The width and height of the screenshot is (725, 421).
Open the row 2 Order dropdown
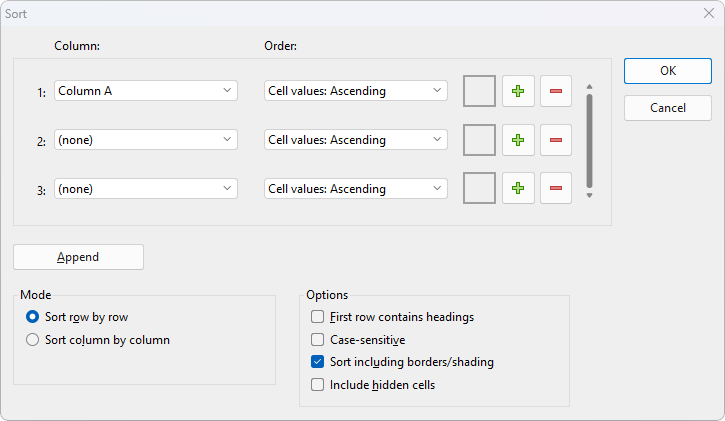(x=356, y=140)
